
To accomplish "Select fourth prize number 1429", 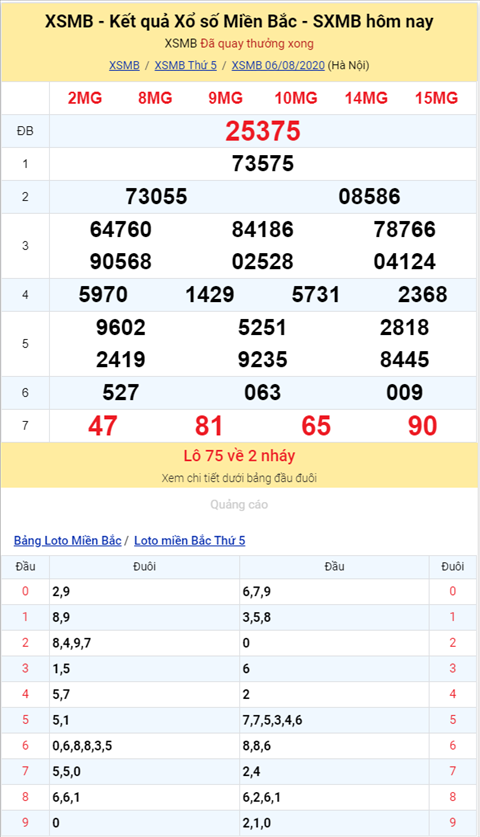I will 210,295.
